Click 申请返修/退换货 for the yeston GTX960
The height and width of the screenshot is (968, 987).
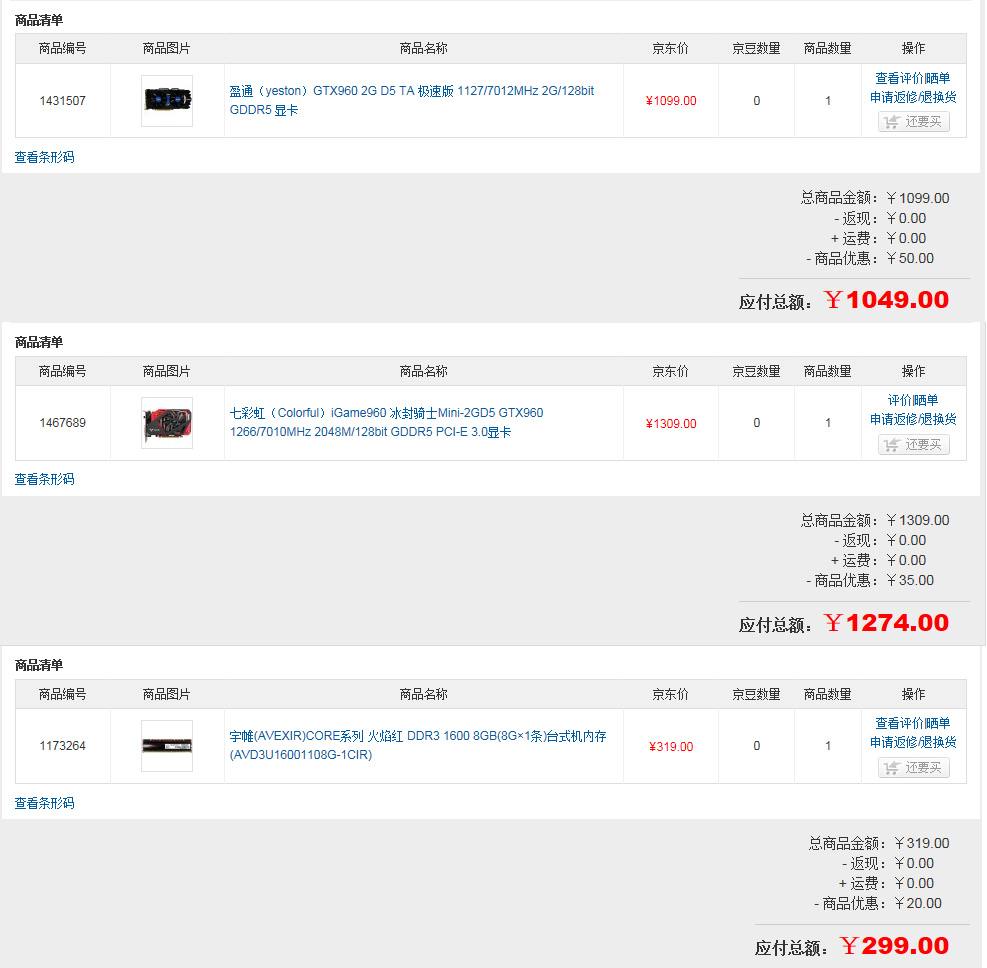913,97
